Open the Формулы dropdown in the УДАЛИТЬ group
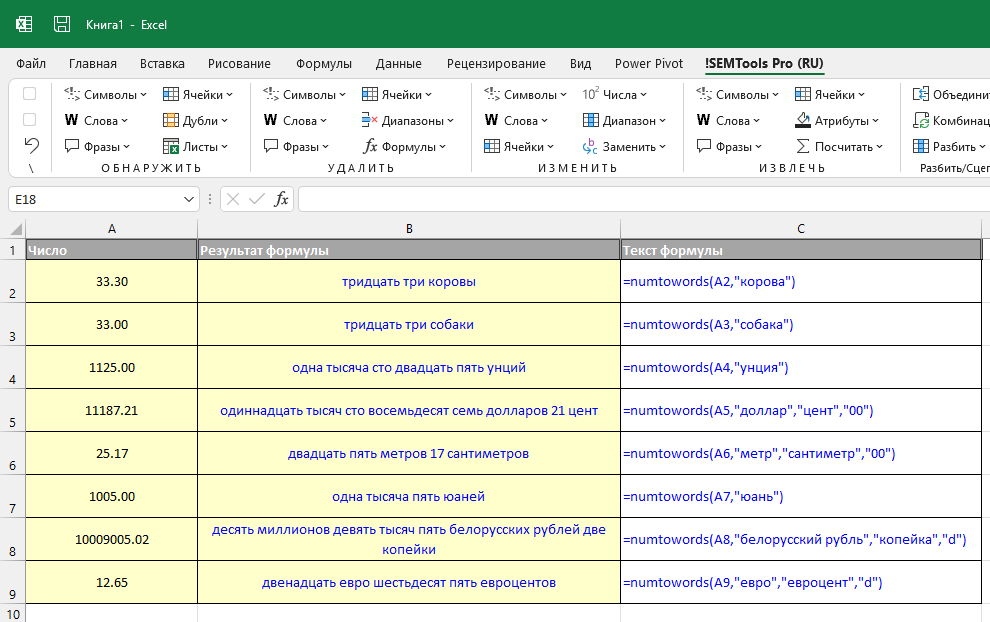Image resolution: width=990 pixels, height=622 pixels. pos(404,147)
